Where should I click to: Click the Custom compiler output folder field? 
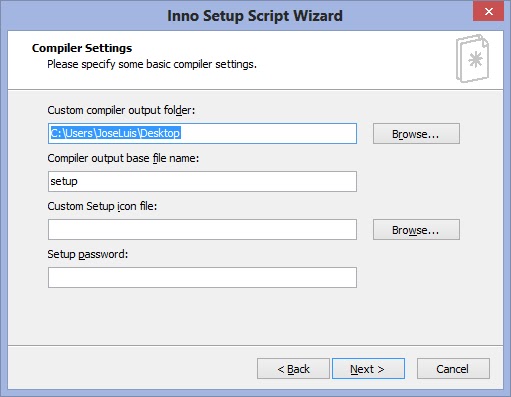click(202, 133)
